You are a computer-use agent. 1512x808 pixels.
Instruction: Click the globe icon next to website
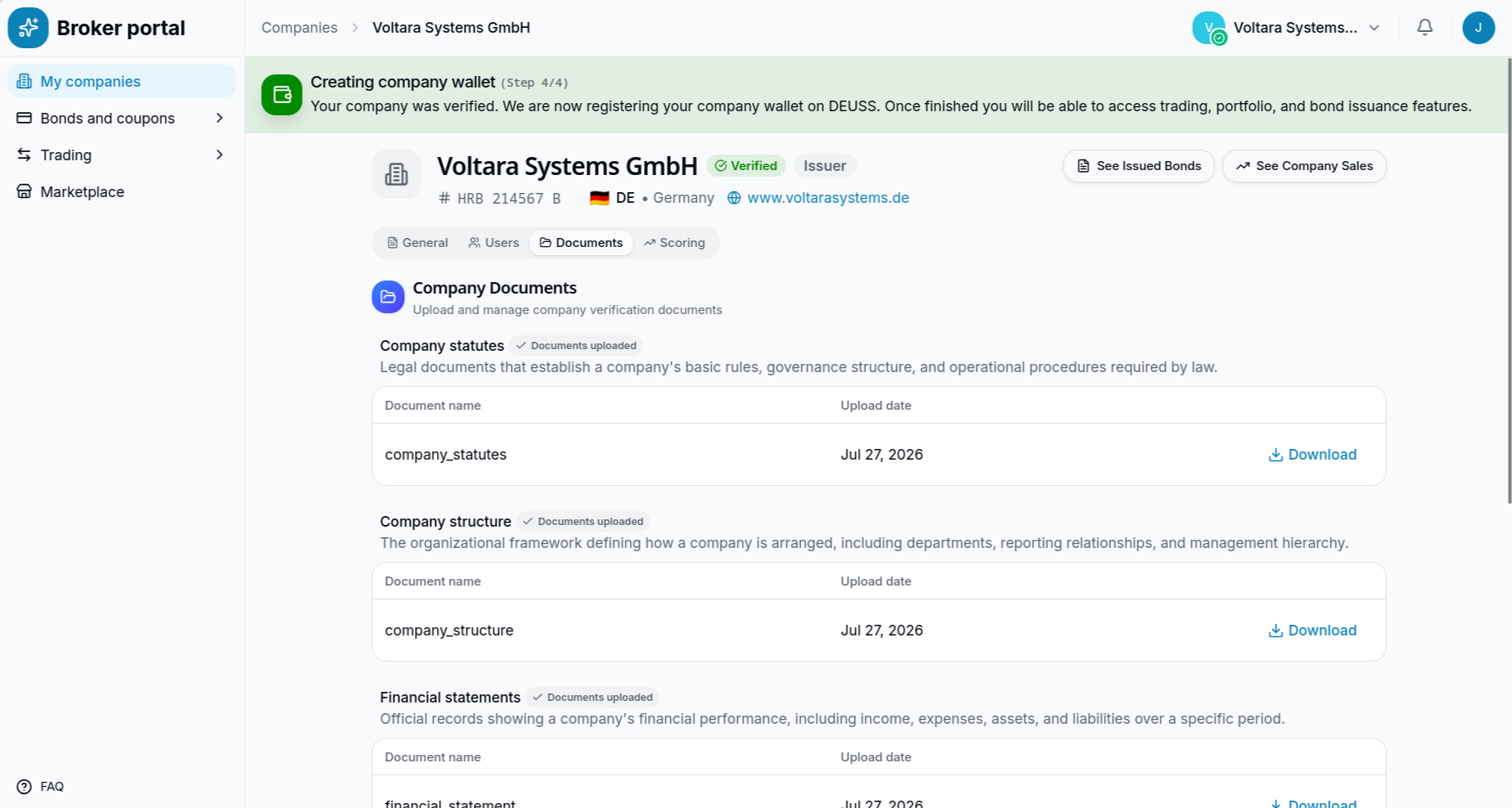point(734,198)
